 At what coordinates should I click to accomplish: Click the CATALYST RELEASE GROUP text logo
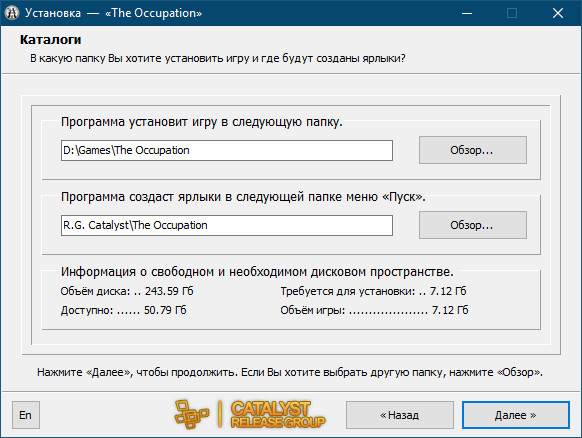pyautogui.click(x=278, y=414)
